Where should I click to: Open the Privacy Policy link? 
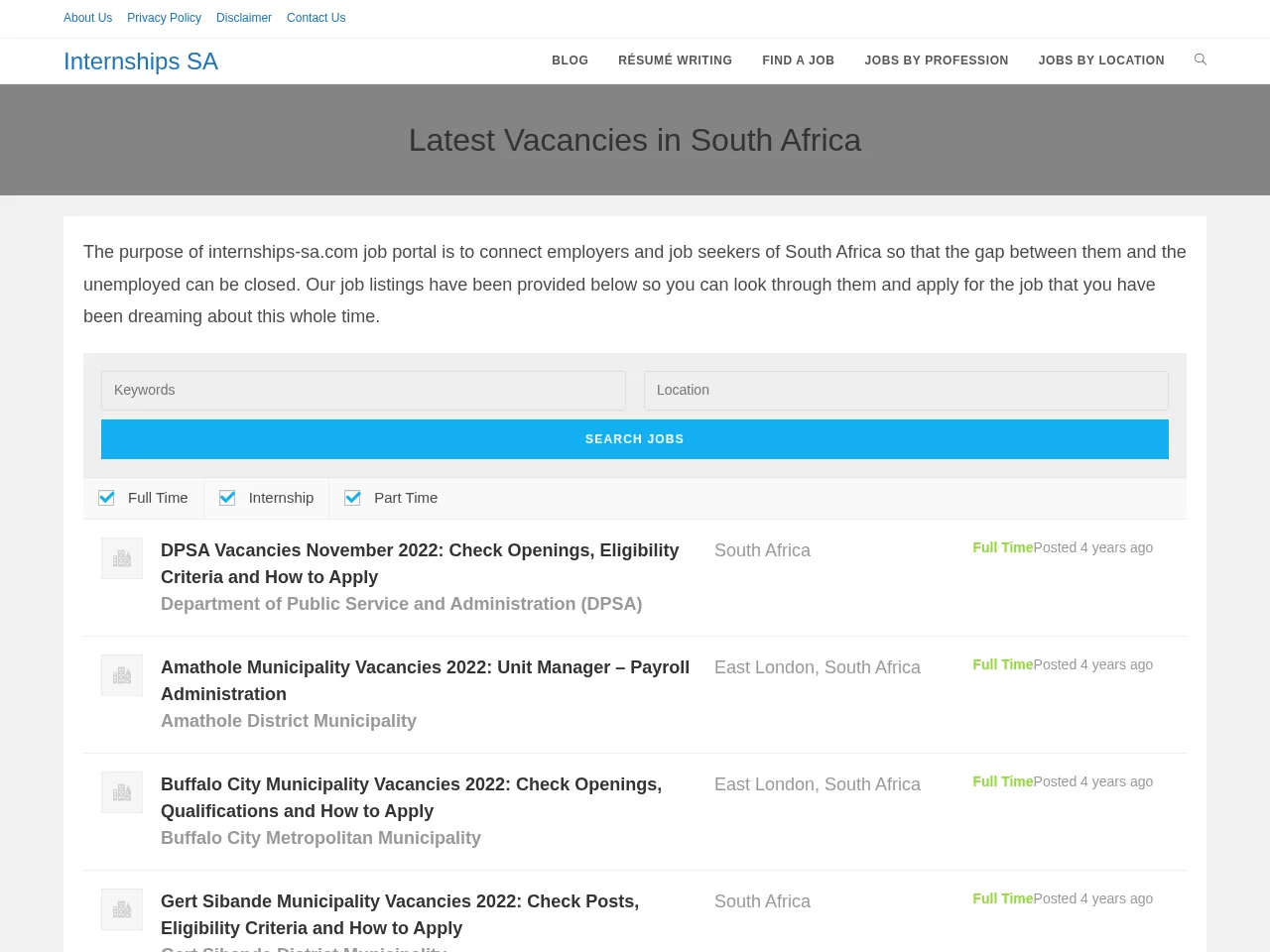coord(164,18)
